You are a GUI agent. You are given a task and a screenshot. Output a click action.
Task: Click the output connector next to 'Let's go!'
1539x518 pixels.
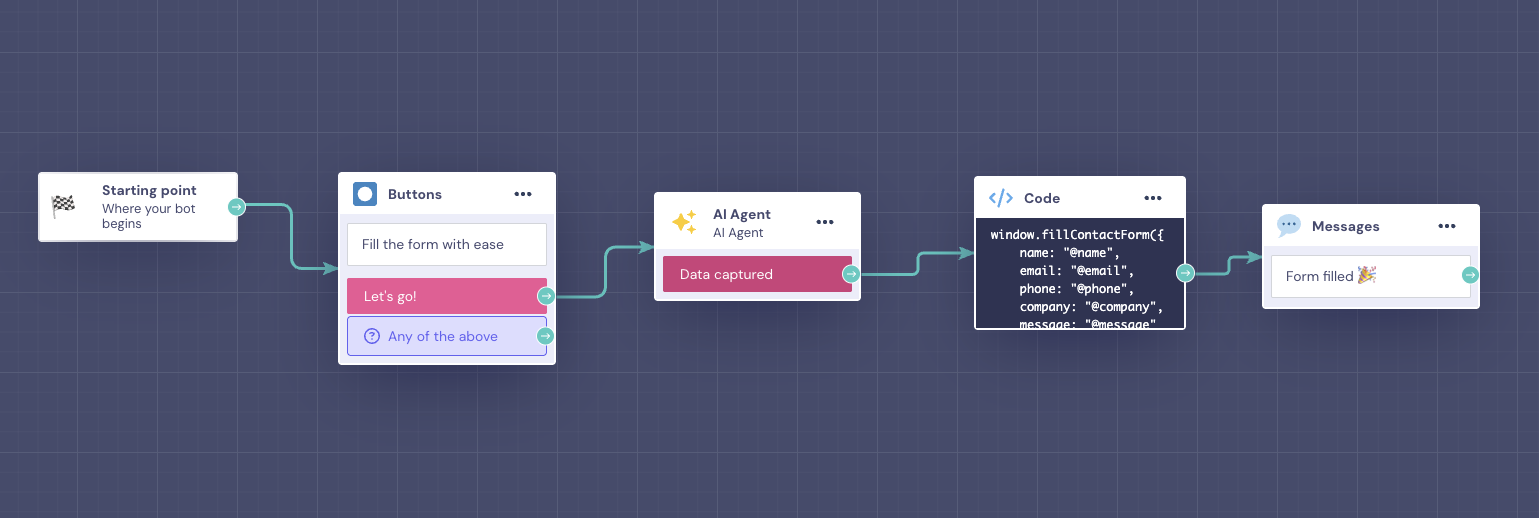546,296
